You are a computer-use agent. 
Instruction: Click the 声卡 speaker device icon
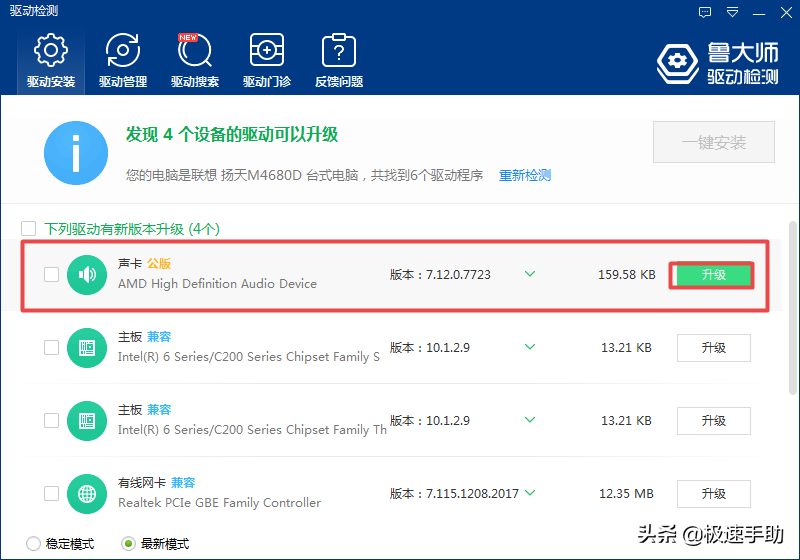tap(87, 274)
